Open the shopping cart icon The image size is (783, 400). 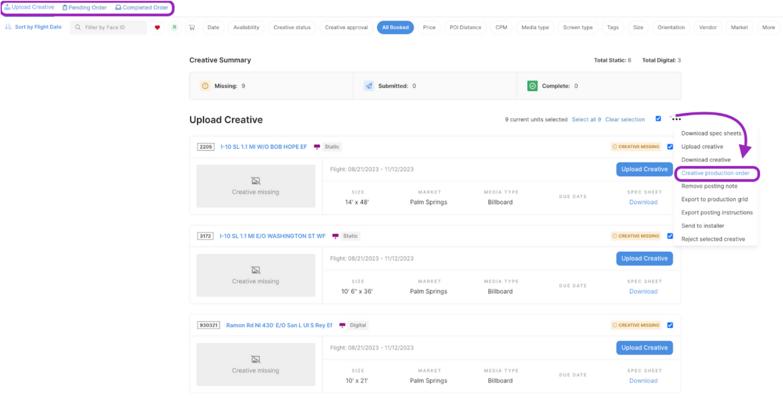192,27
